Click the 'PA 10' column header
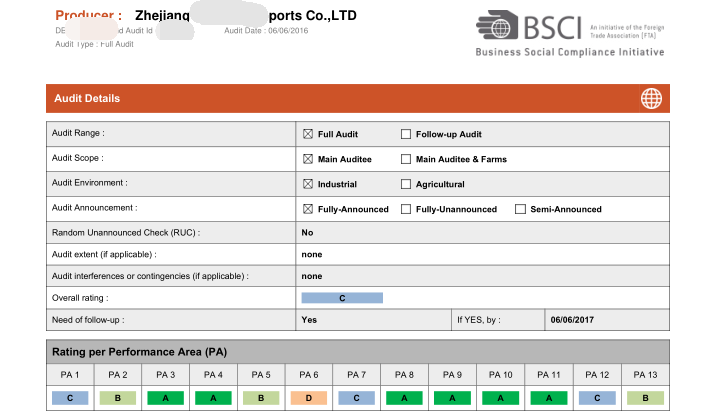This screenshot has height=418, width=719. tap(500, 375)
